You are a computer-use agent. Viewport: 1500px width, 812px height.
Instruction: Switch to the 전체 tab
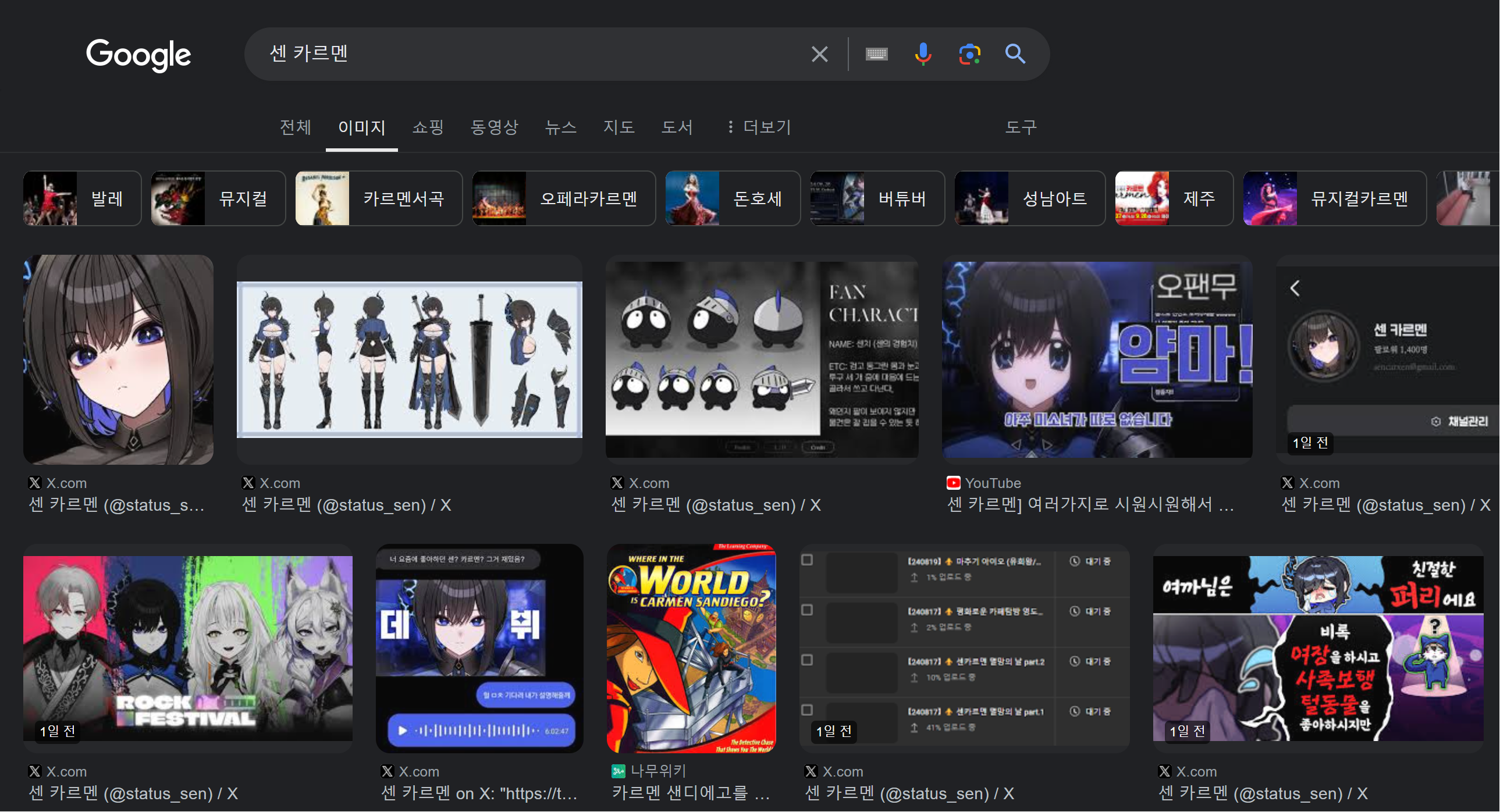click(295, 127)
